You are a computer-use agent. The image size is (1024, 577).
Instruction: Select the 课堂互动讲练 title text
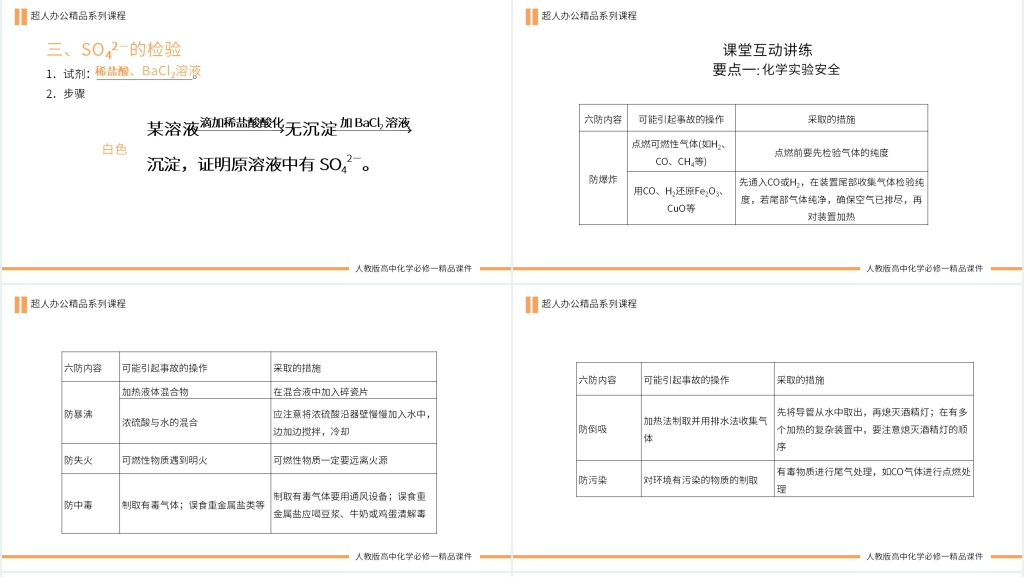(x=767, y=50)
